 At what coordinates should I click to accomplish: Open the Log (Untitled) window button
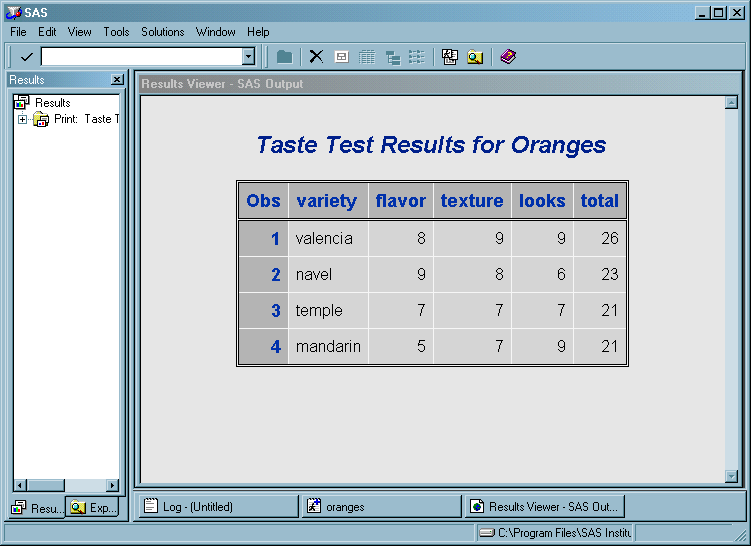click(x=216, y=507)
